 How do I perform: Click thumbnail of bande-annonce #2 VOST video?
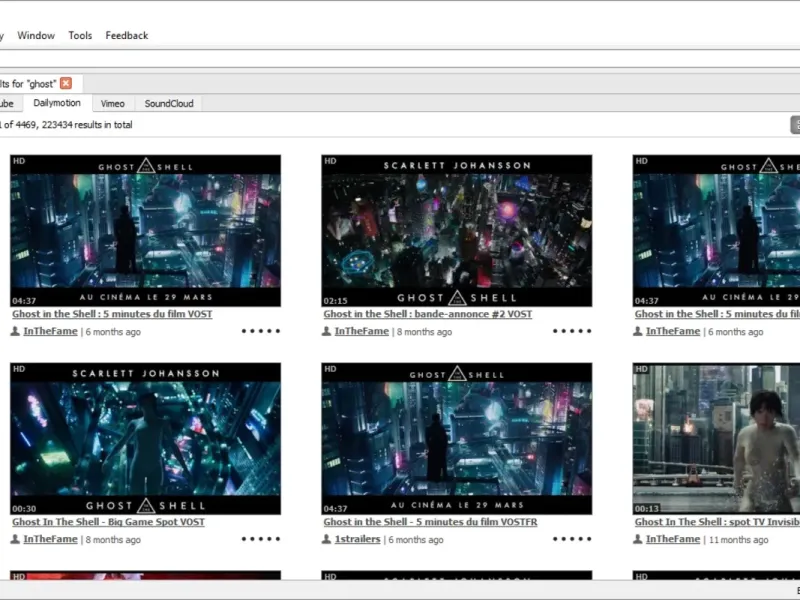tap(457, 231)
